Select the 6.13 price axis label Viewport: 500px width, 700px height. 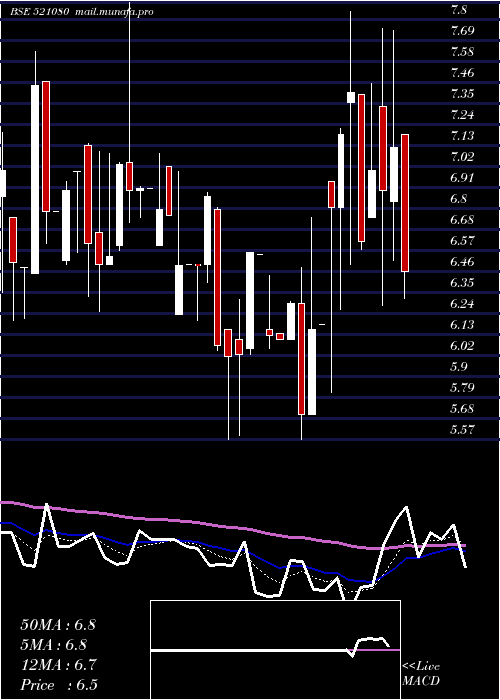pos(462,325)
